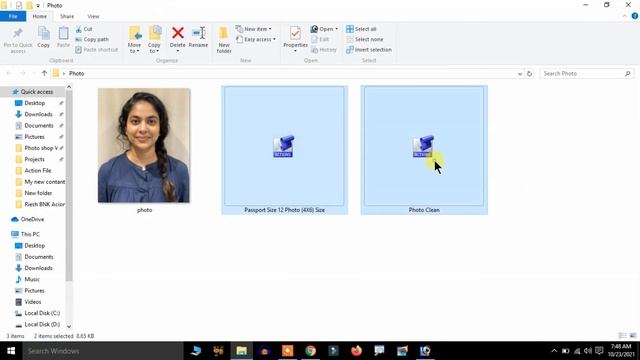Click the Photo breadcrumb in address bar

coord(76,73)
